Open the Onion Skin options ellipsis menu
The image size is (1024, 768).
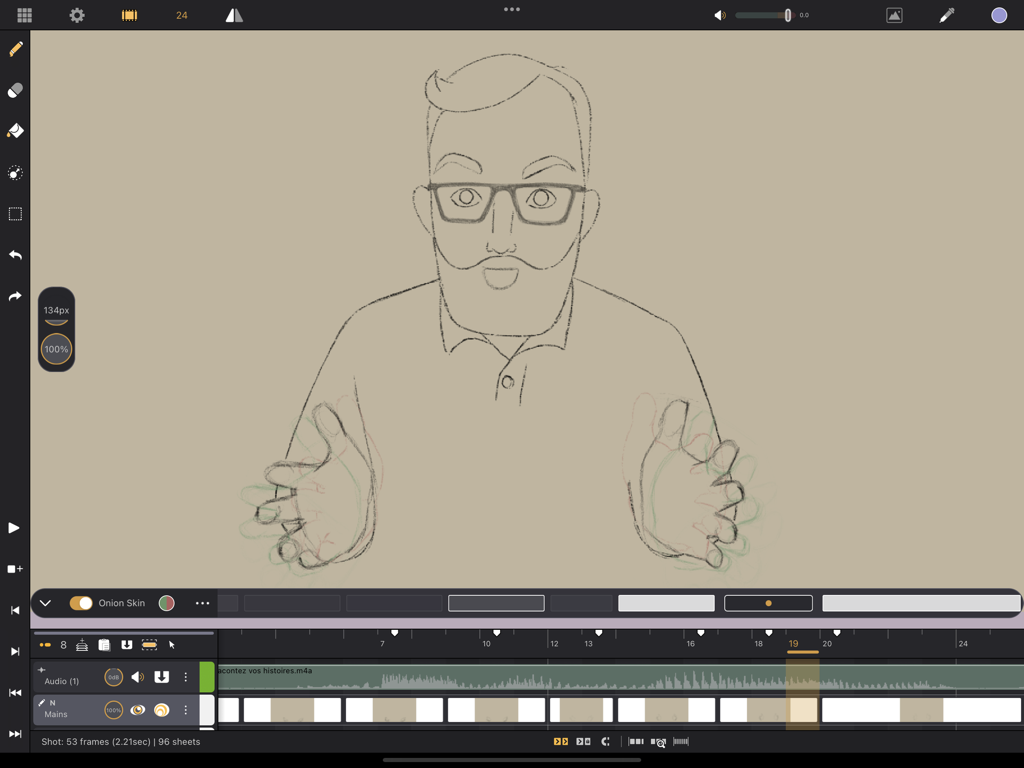tap(203, 603)
